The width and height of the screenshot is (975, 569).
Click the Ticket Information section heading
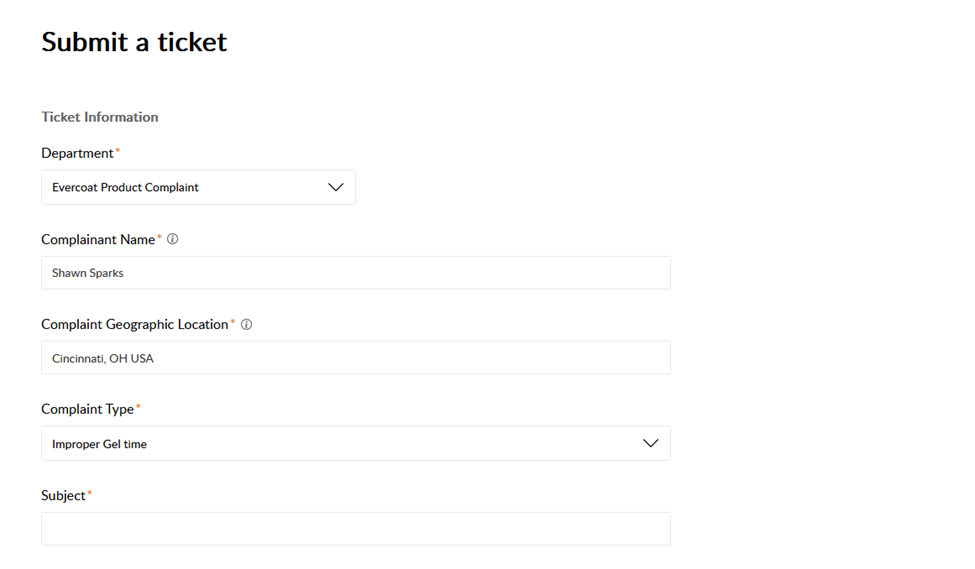[99, 117]
